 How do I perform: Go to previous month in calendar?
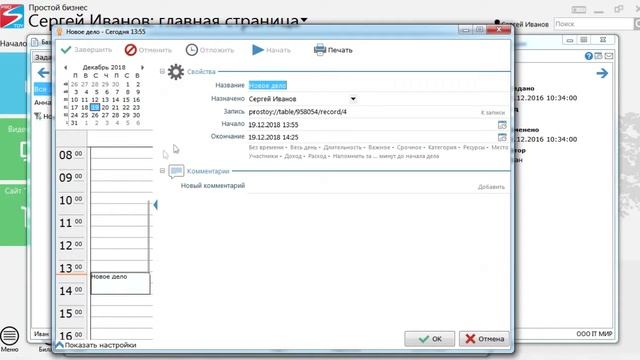click(66, 67)
